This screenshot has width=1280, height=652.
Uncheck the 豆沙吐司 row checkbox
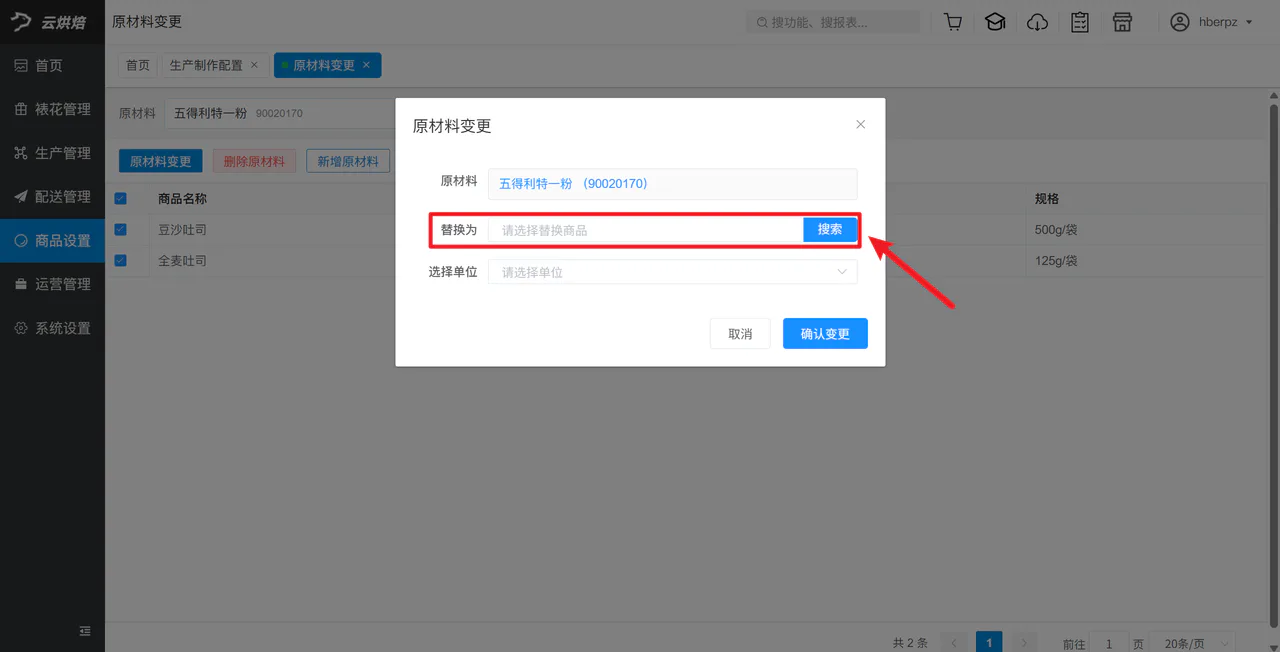click(x=121, y=229)
